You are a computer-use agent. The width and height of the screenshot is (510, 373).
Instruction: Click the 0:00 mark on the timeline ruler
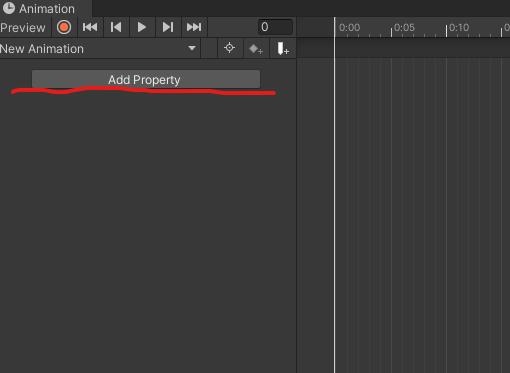coord(349,27)
